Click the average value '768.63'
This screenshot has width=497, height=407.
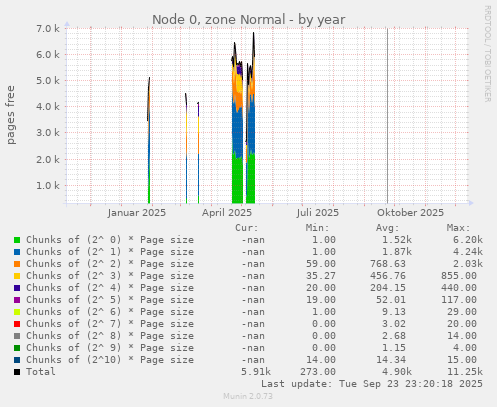pyautogui.click(x=388, y=264)
